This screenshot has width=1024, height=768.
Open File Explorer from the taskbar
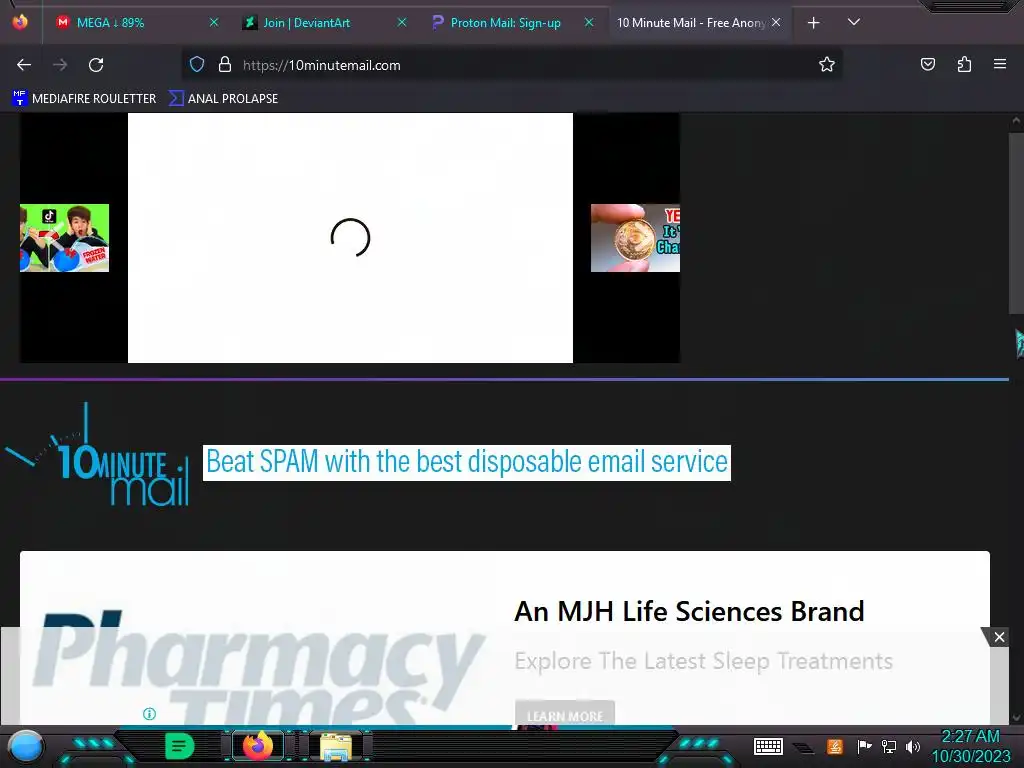[336, 746]
